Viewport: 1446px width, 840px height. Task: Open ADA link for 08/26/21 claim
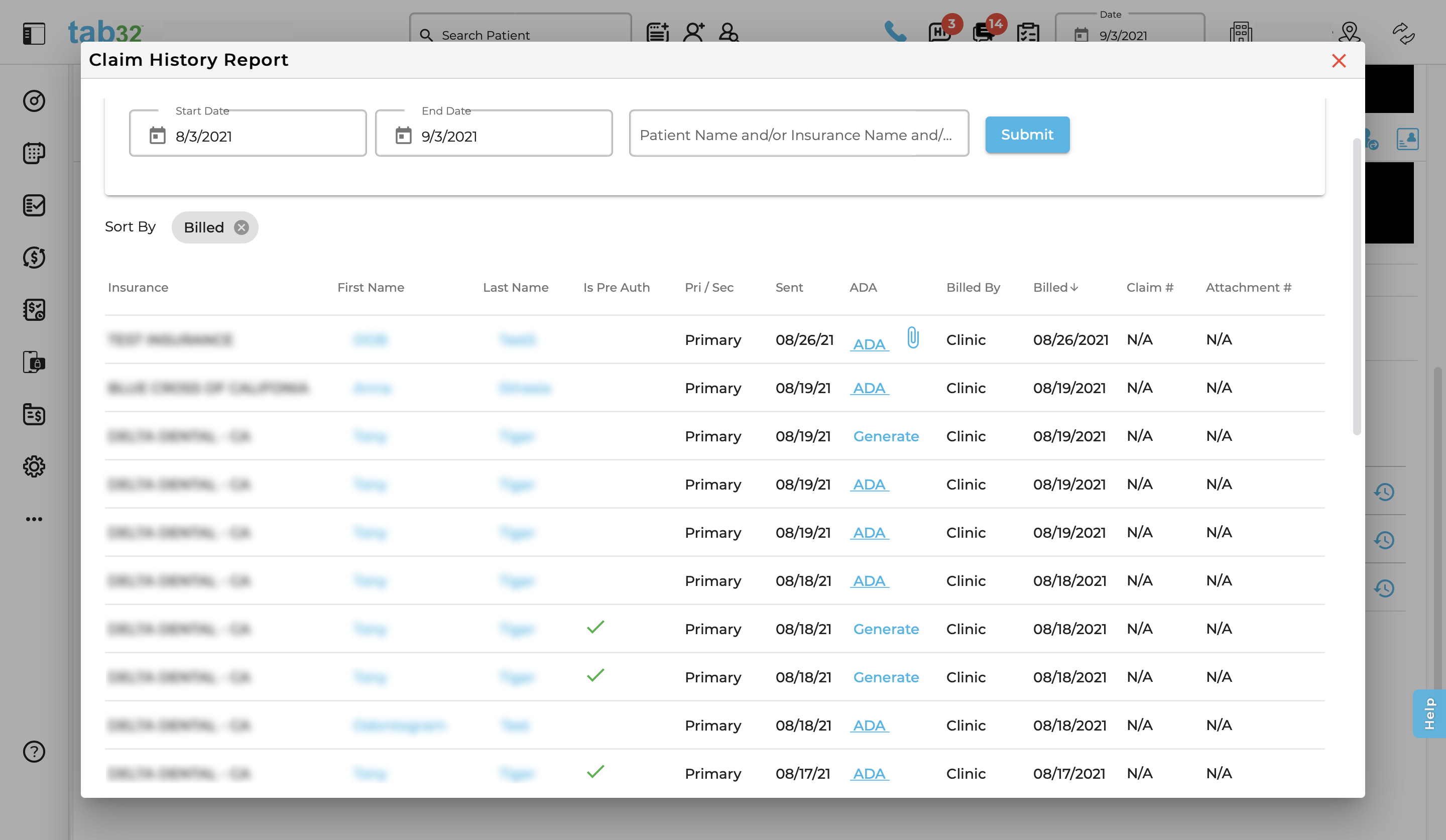pyautogui.click(x=869, y=344)
